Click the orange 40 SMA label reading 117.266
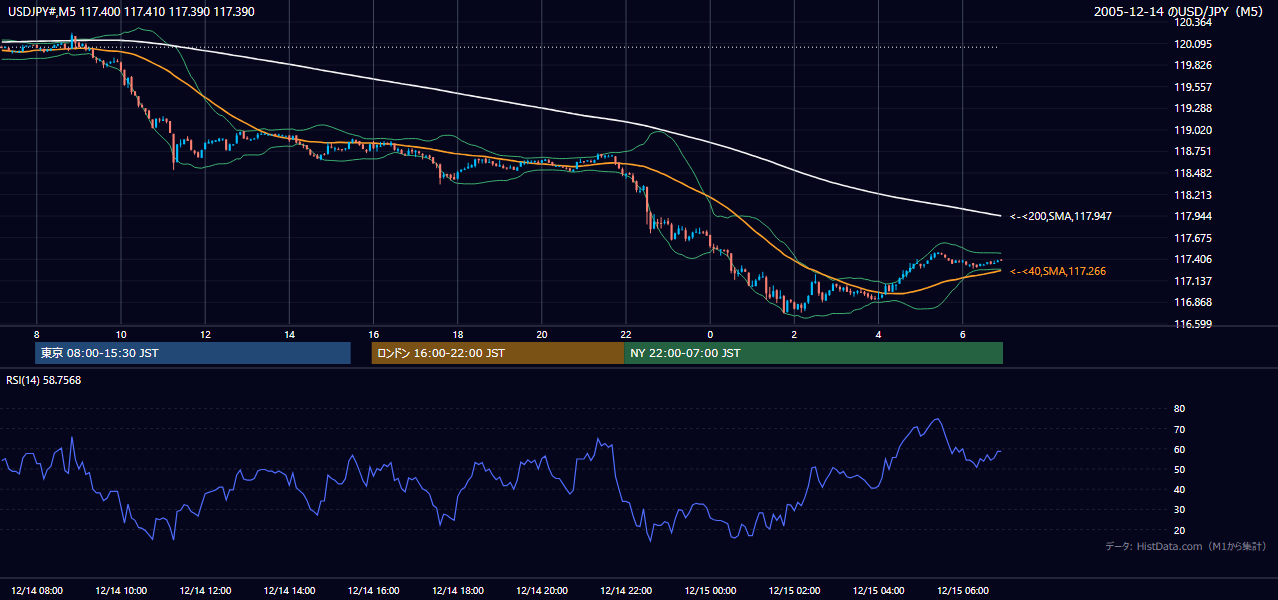1278x600 pixels. tap(1058, 271)
